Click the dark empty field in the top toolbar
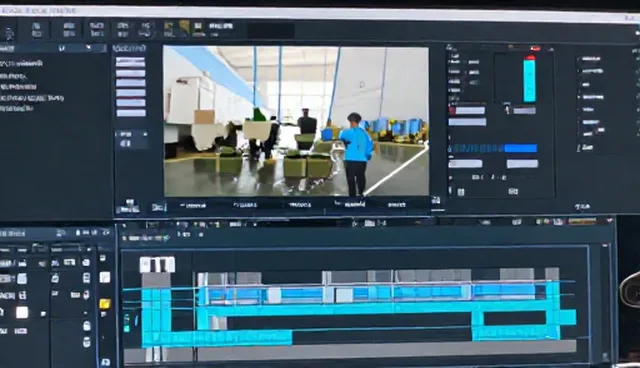The image size is (640, 368). (271, 31)
